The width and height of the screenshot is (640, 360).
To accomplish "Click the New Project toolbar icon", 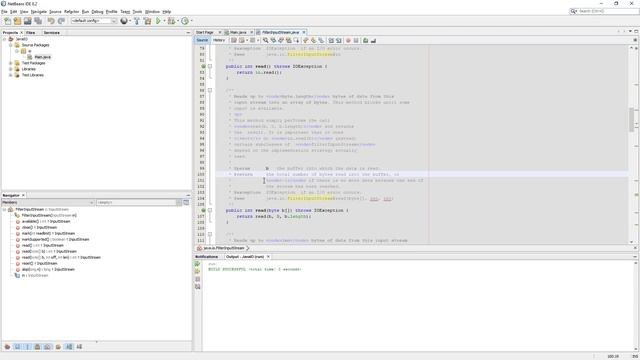I will click(x=18, y=21).
